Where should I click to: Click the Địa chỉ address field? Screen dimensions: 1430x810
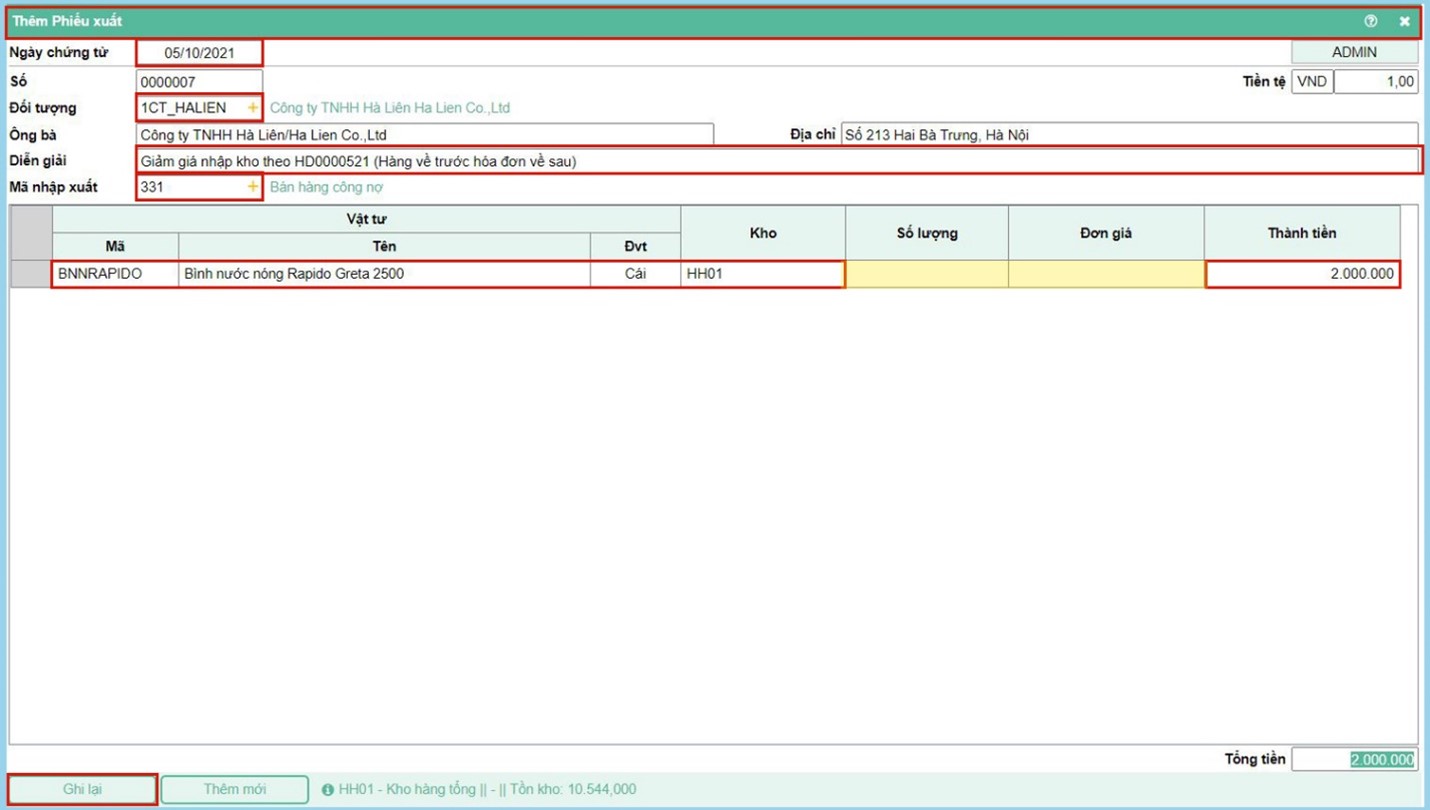[1128, 135]
